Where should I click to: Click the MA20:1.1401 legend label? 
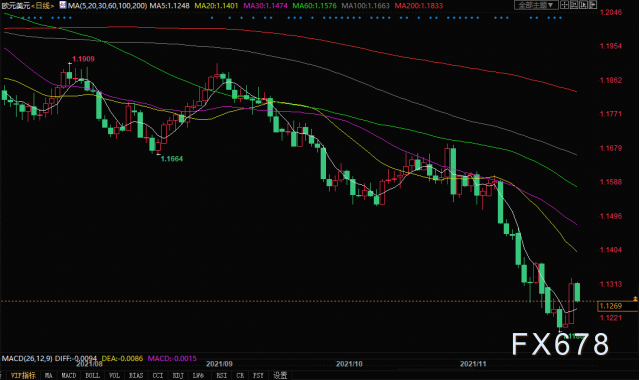[x=216, y=6]
